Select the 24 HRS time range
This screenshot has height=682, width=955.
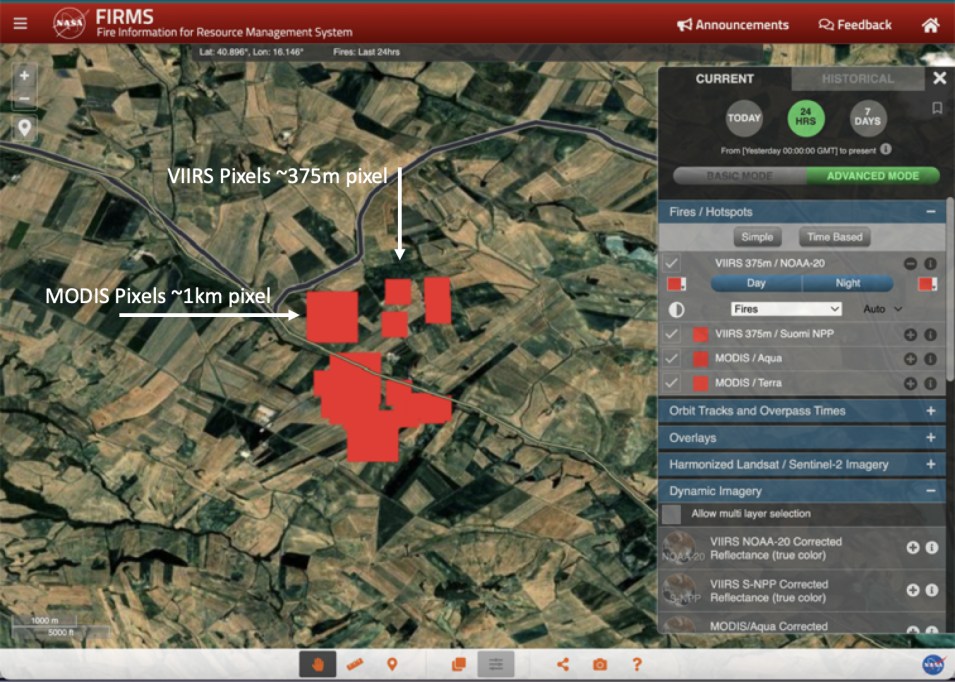pos(806,118)
